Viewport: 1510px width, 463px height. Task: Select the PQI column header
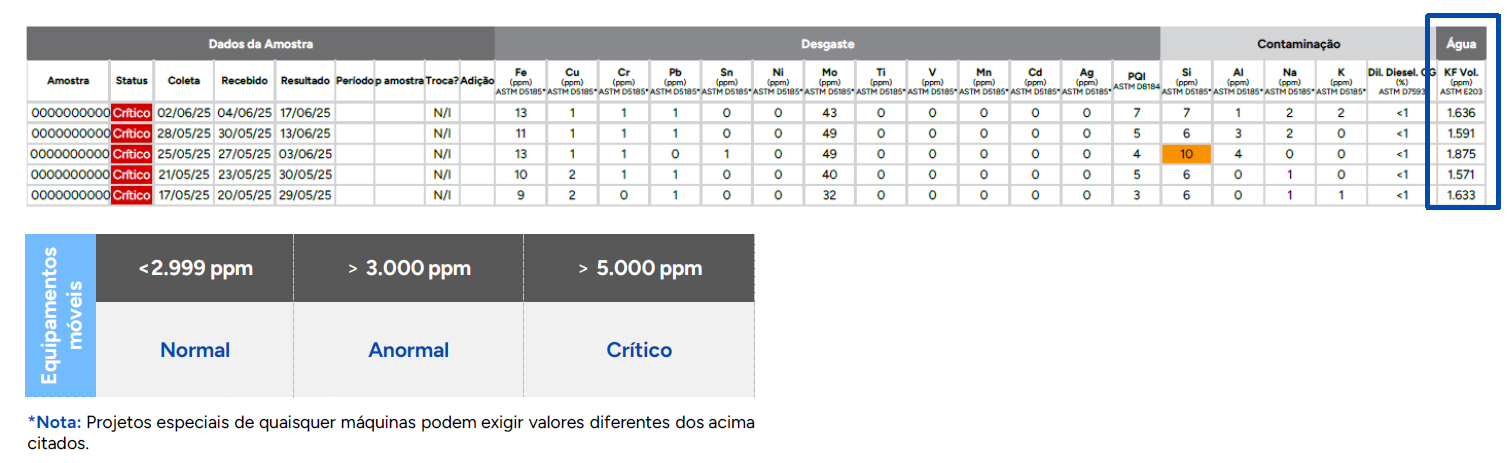coord(1136,80)
